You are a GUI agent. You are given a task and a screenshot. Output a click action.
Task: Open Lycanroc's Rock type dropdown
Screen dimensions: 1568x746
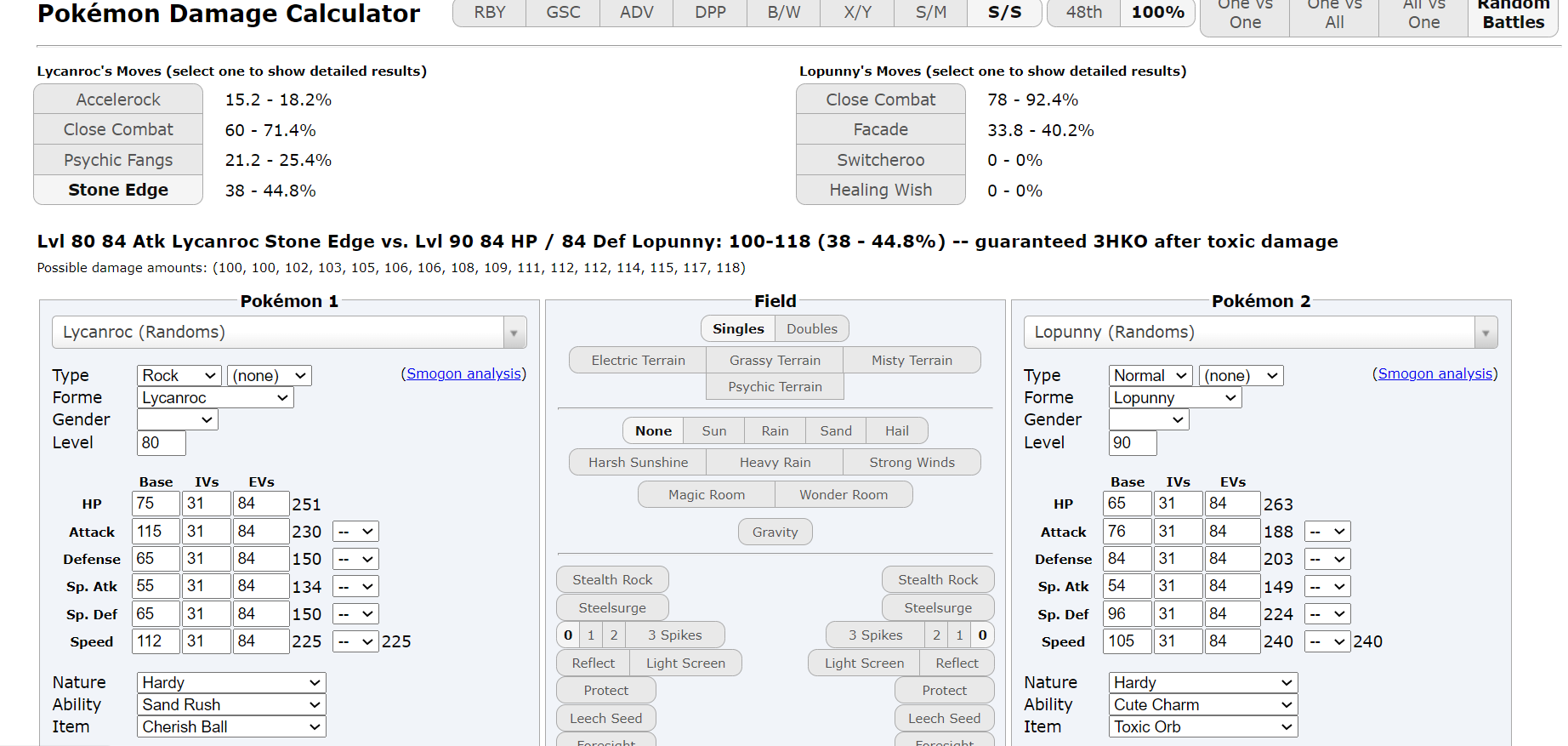coord(179,375)
